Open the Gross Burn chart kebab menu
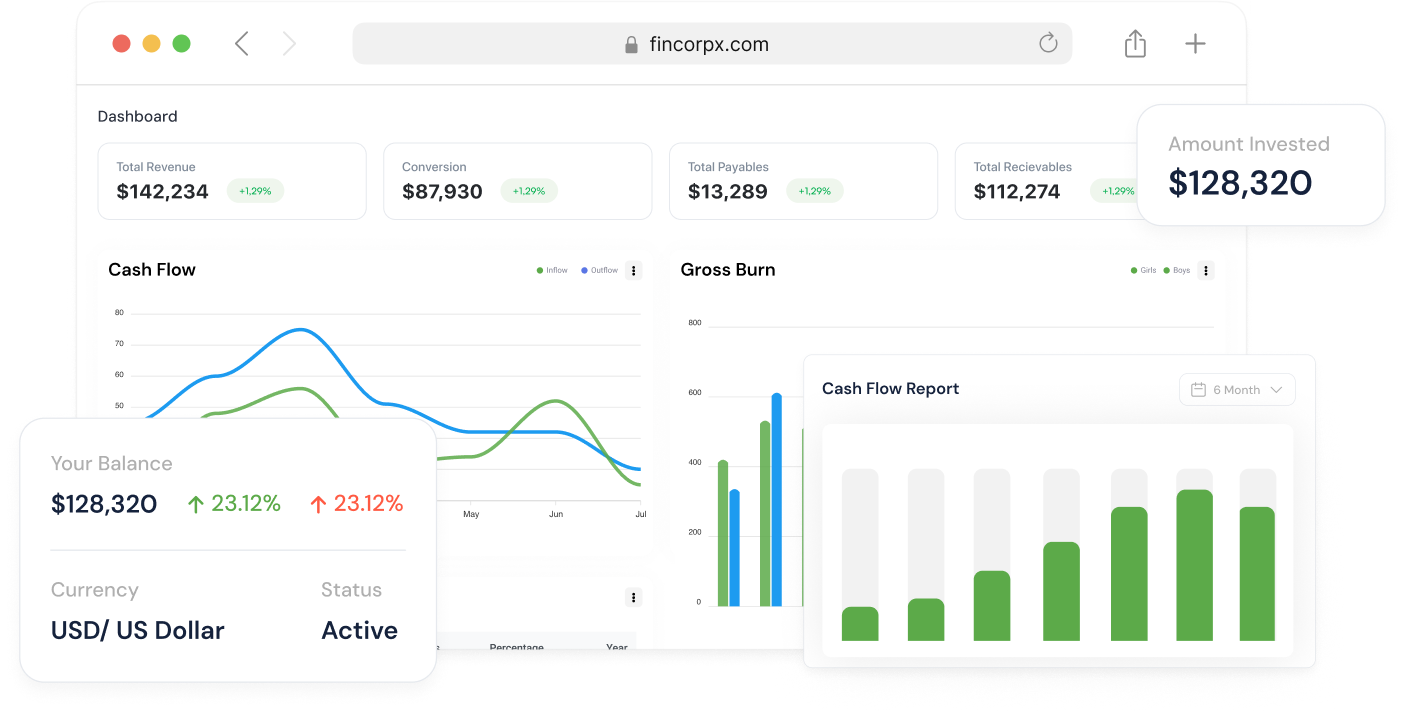Image resolution: width=1404 pixels, height=713 pixels. (1205, 270)
